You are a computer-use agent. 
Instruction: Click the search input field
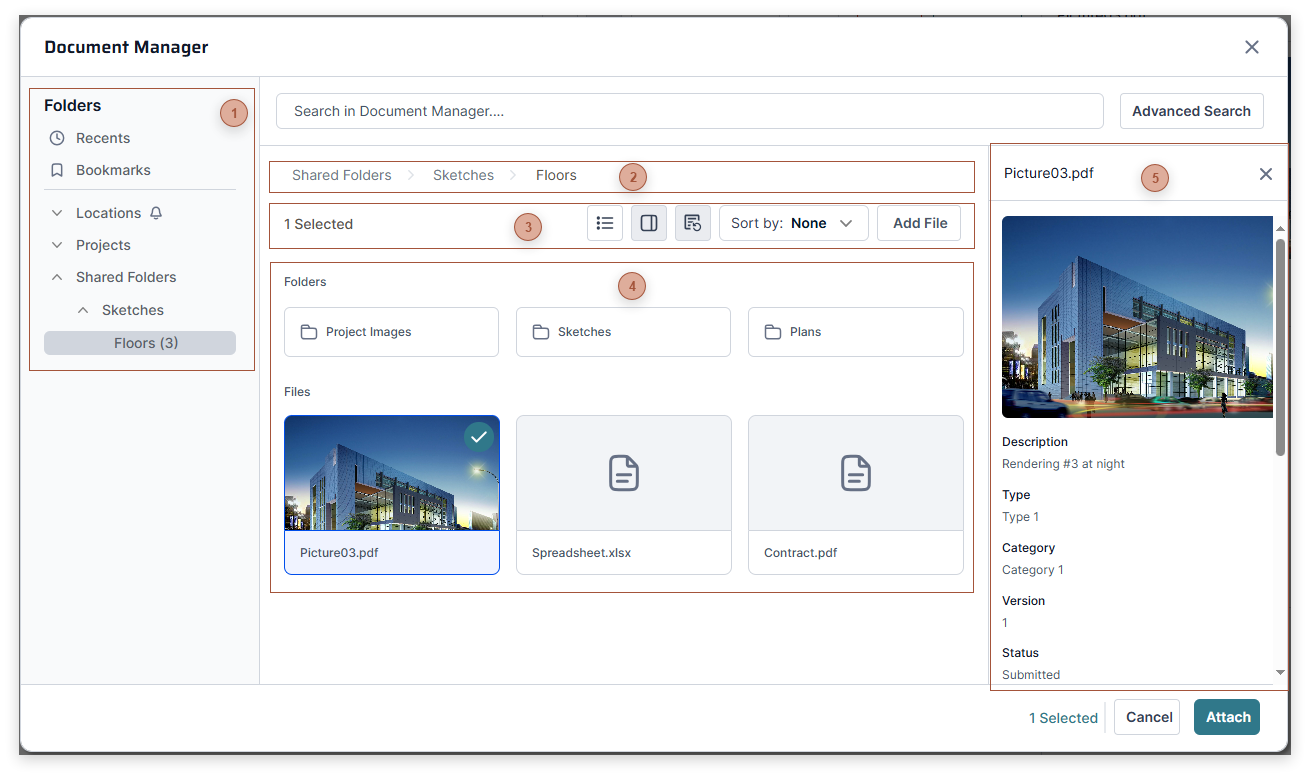point(689,111)
